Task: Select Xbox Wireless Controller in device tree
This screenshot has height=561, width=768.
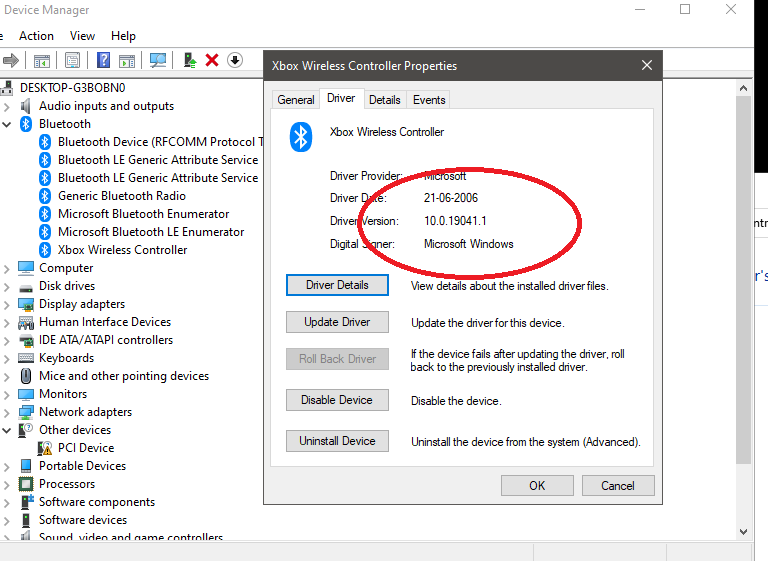Action: pyautogui.click(x=122, y=250)
